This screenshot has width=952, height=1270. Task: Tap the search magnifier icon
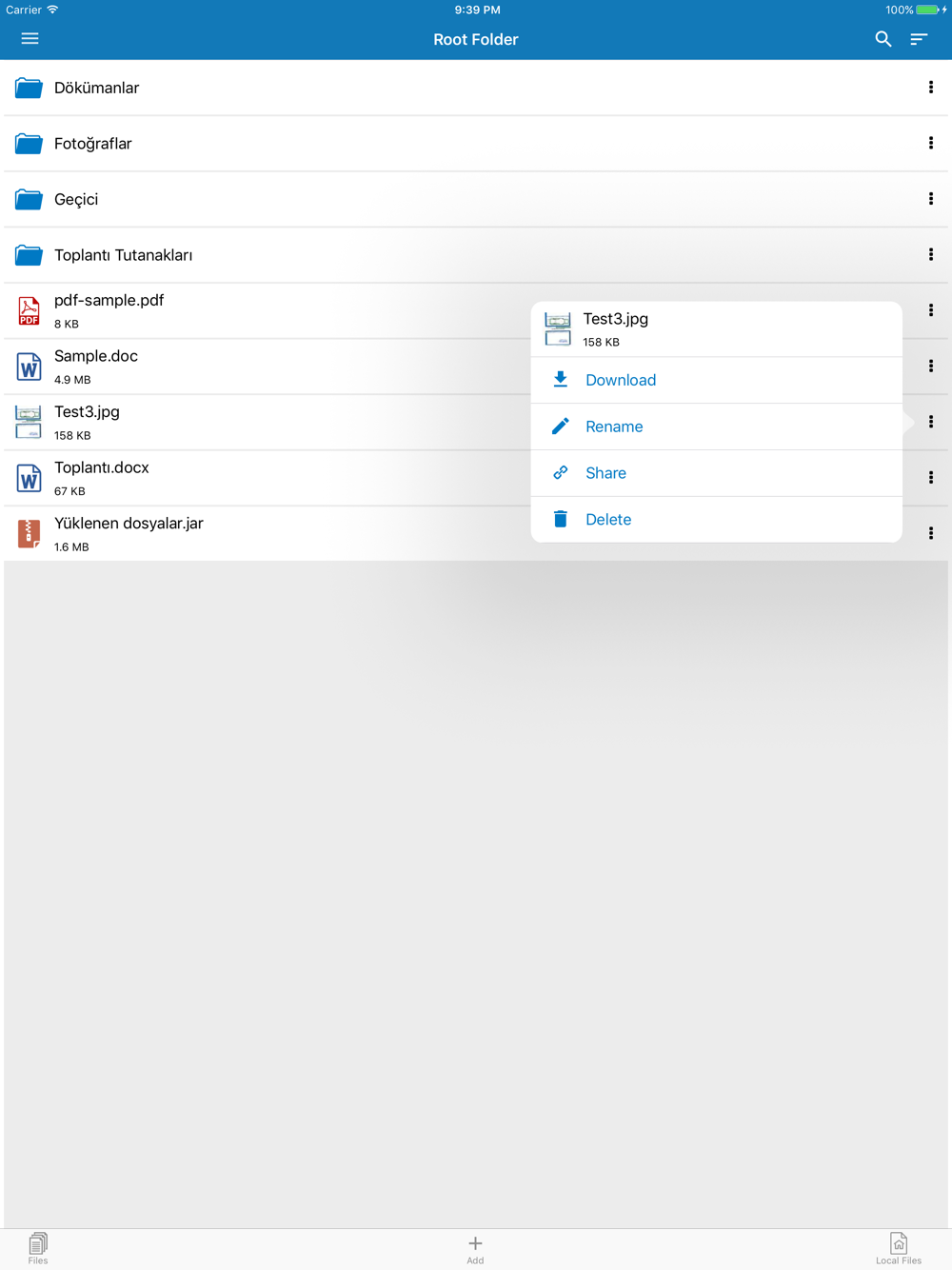pyautogui.click(x=883, y=39)
